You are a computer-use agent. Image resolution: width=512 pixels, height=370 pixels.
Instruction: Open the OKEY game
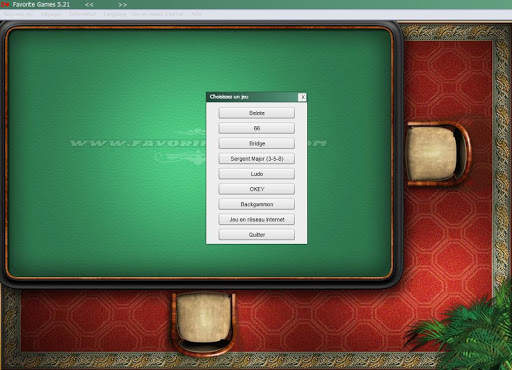pos(257,189)
